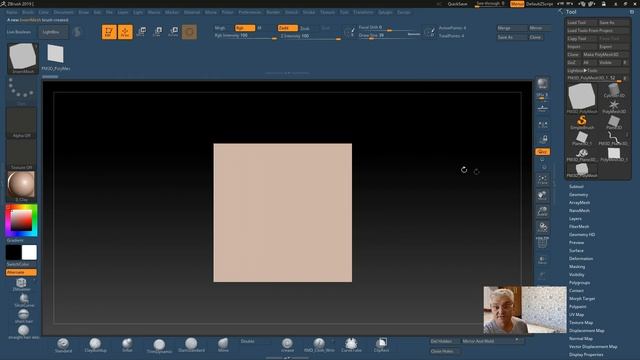Expand the NanoMesh sub-palette

[x=579, y=211]
